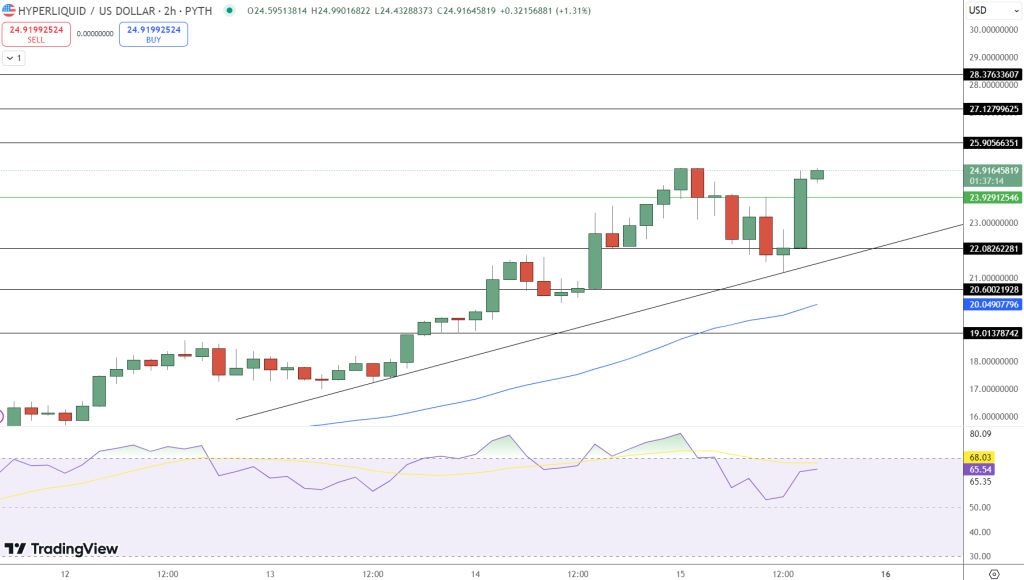Click the spread value 0.00000000 between SELL and BUY
The image size is (1024, 580).
(95, 33)
